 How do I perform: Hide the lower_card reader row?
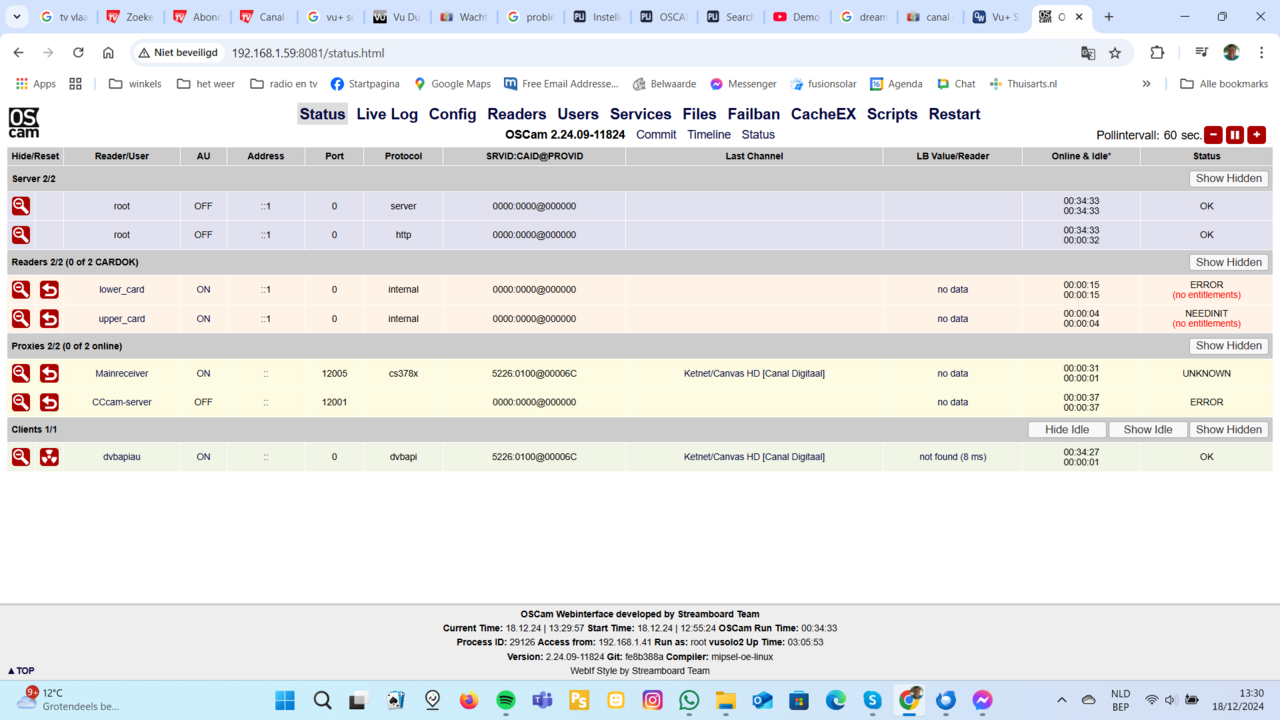tap(21, 290)
